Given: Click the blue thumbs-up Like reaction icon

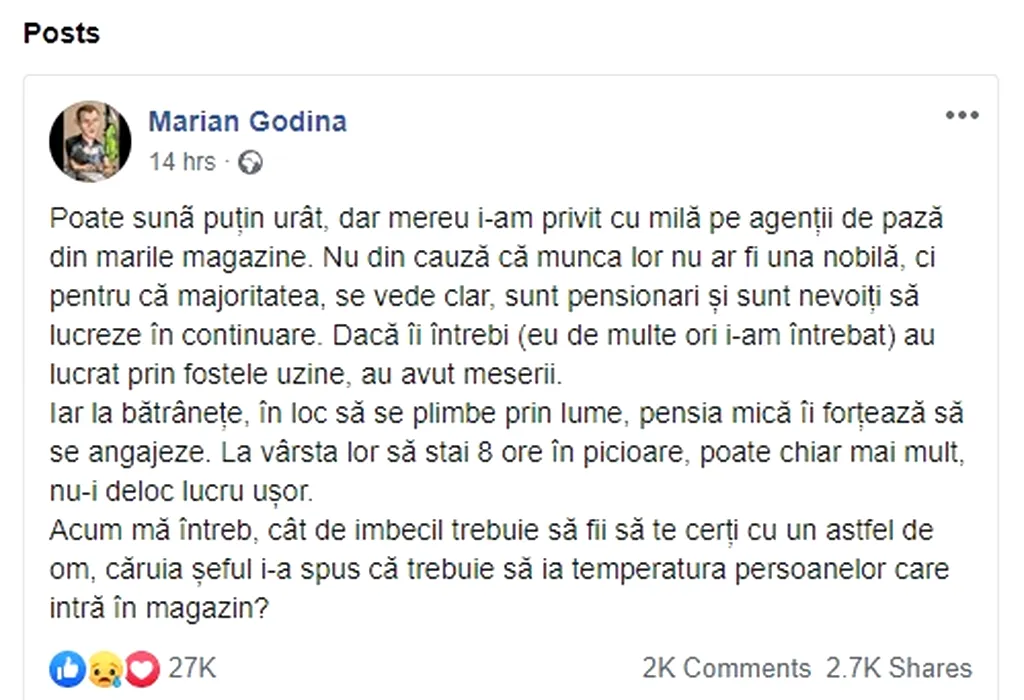Looking at the screenshot, I should tap(68, 667).
